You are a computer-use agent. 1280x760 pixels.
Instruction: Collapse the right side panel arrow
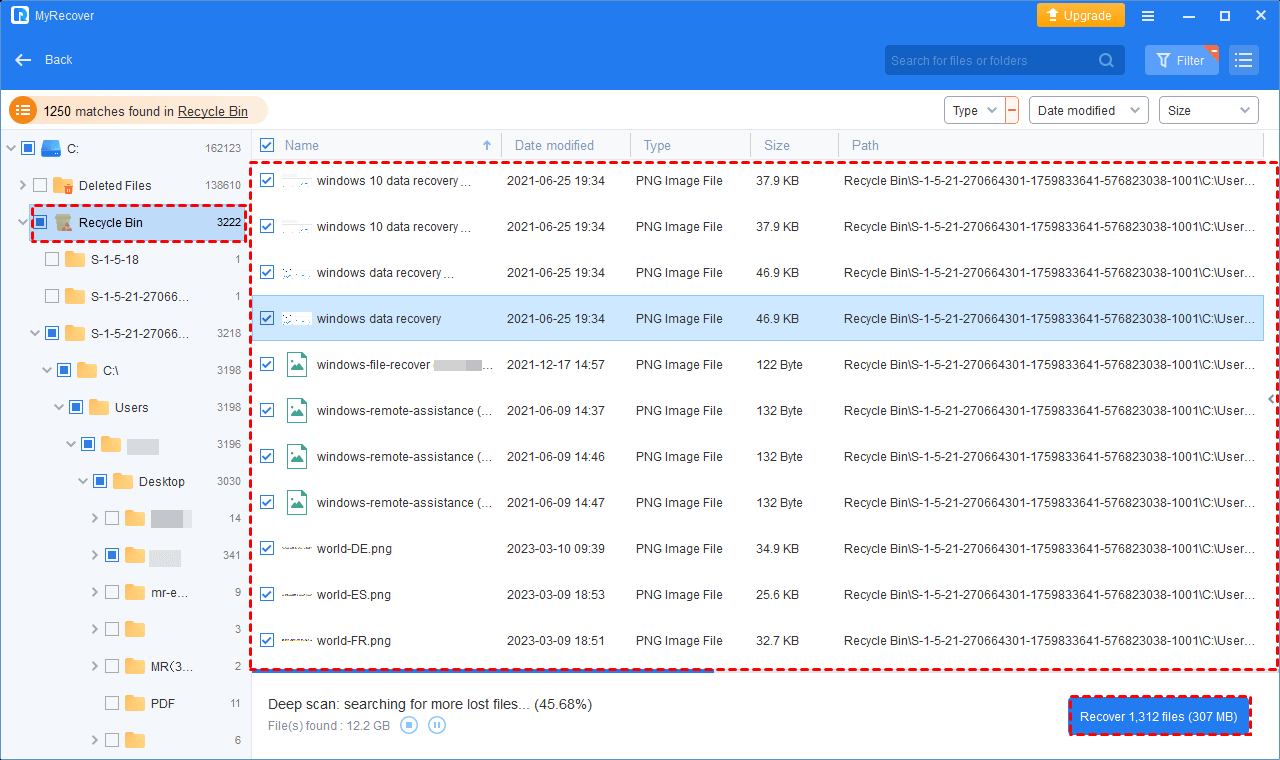pos(1271,399)
